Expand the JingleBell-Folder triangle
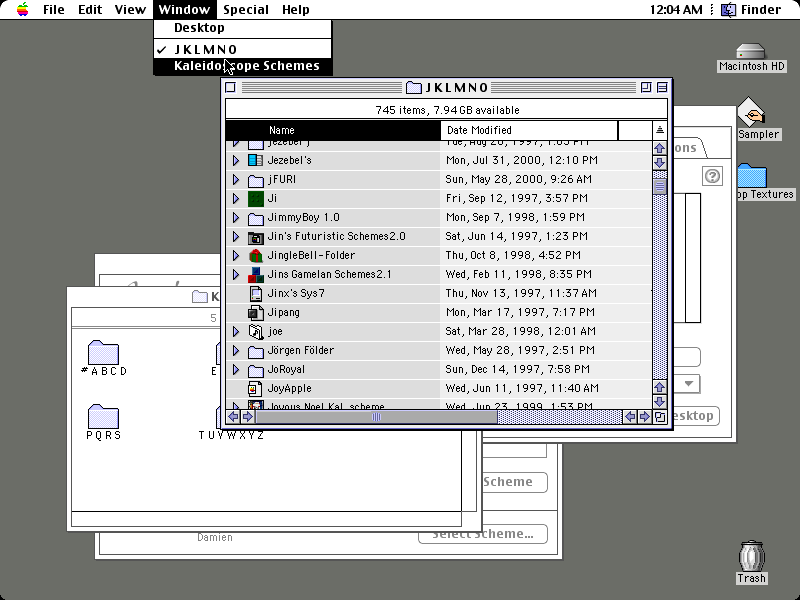 pyautogui.click(x=236, y=256)
